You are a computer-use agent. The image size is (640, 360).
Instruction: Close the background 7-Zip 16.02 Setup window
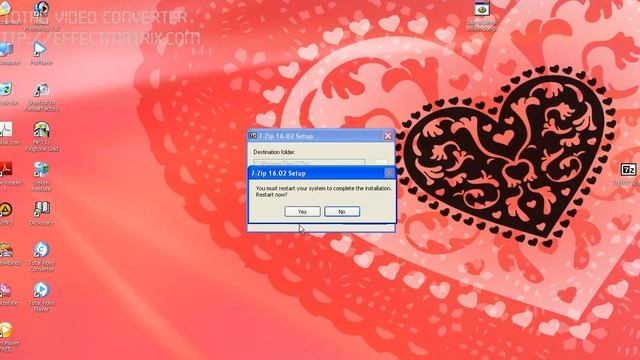[388, 136]
